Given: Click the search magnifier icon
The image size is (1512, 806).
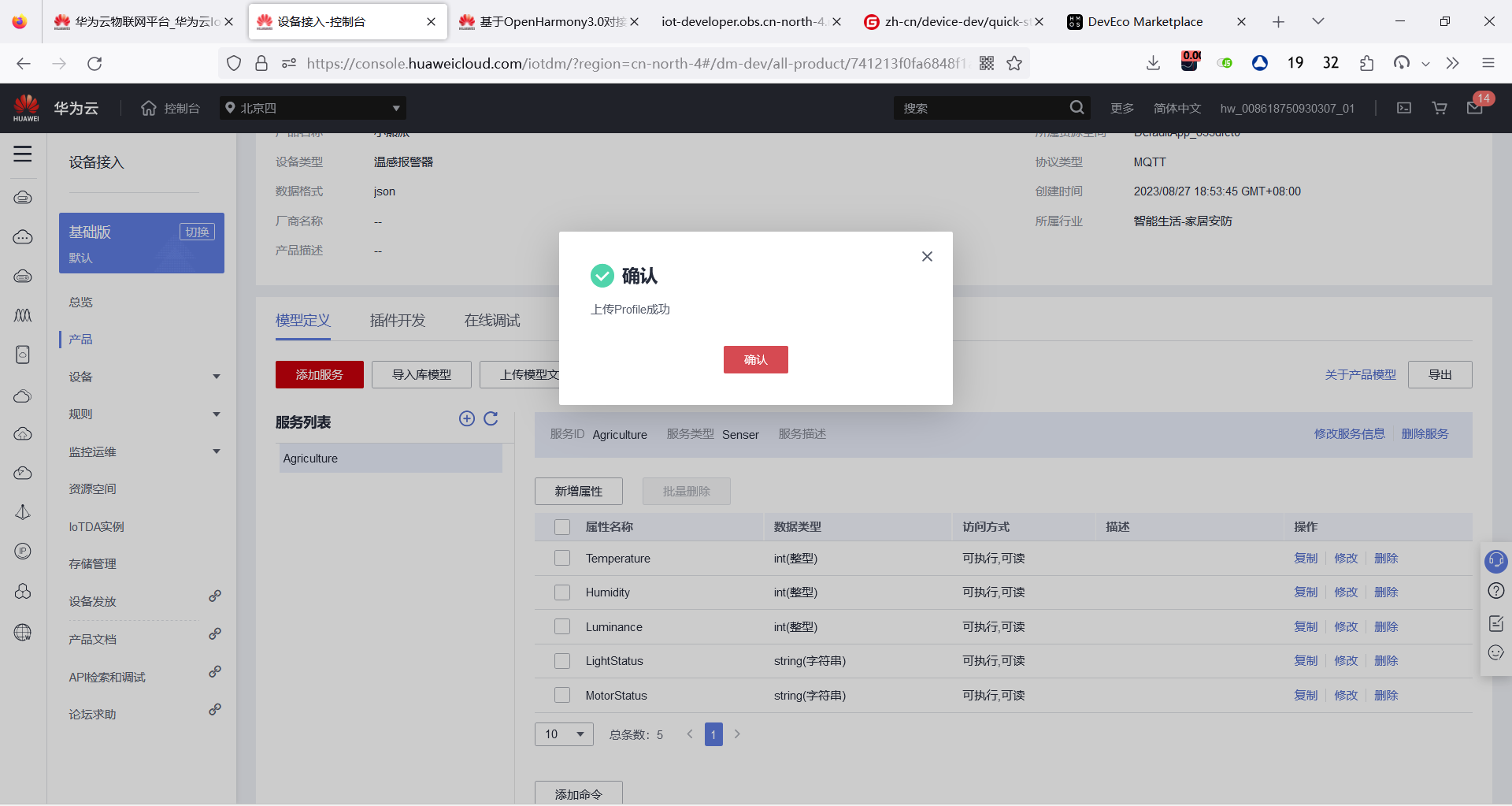Looking at the screenshot, I should point(1077,108).
